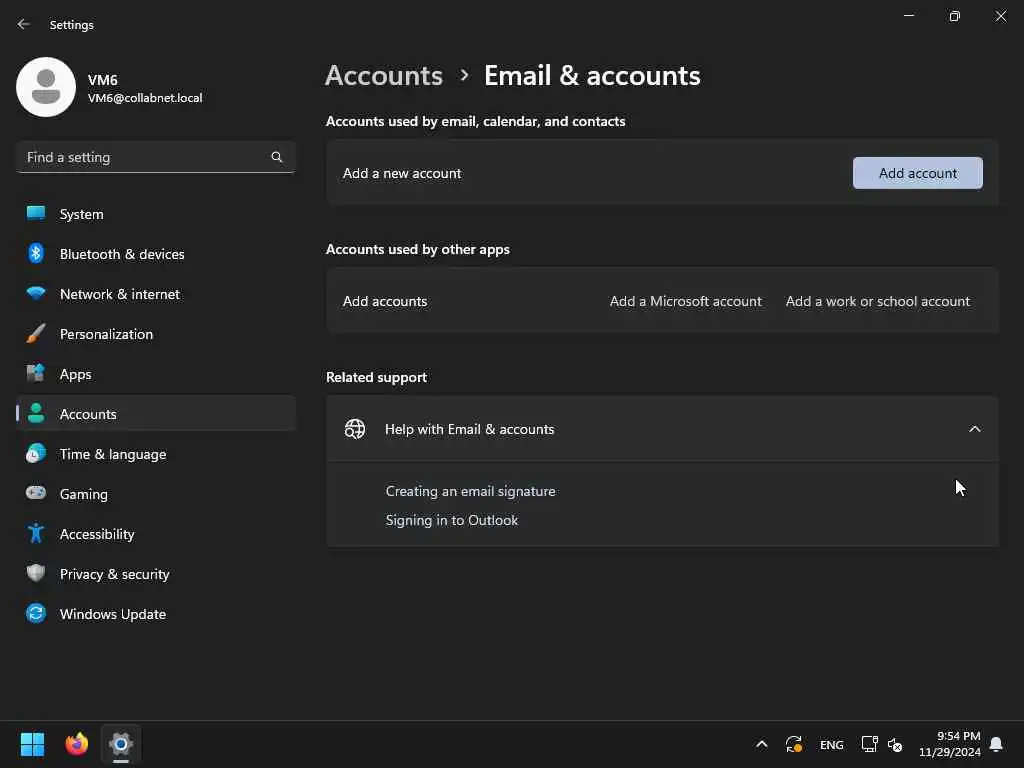
Task: Open the ENG language switcher
Action: click(831, 744)
